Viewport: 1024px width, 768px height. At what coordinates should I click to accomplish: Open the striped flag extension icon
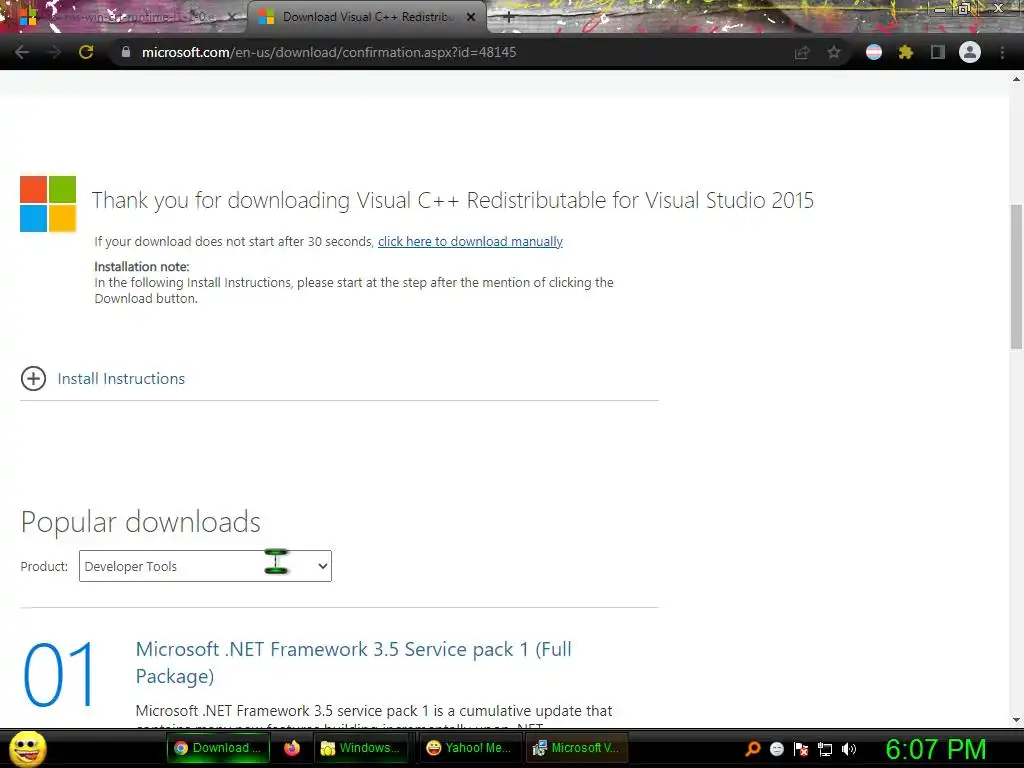coord(874,52)
